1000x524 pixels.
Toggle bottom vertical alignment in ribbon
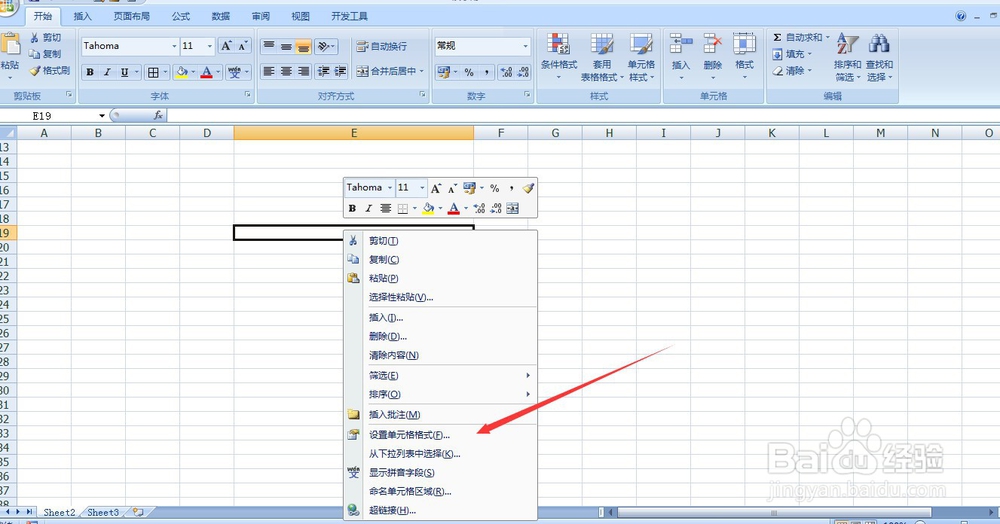[304, 46]
